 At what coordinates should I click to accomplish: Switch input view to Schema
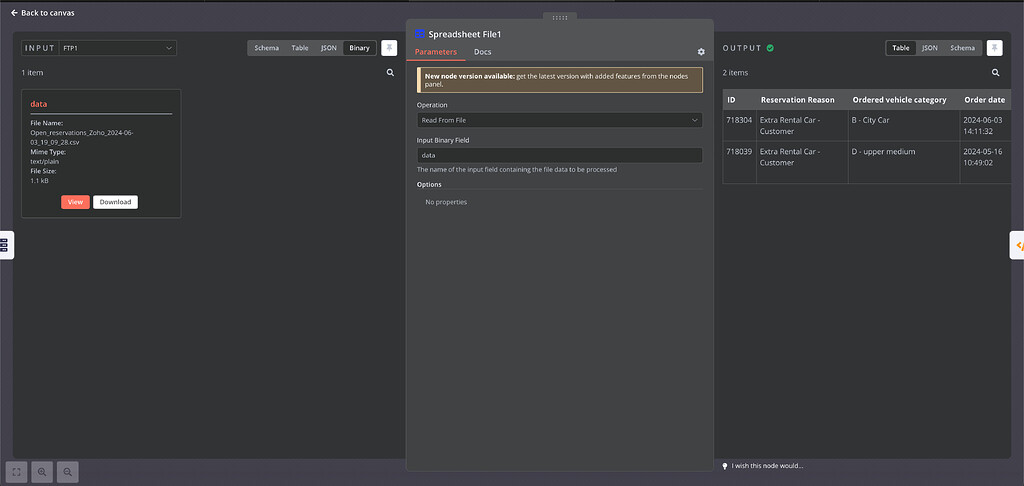coord(267,48)
